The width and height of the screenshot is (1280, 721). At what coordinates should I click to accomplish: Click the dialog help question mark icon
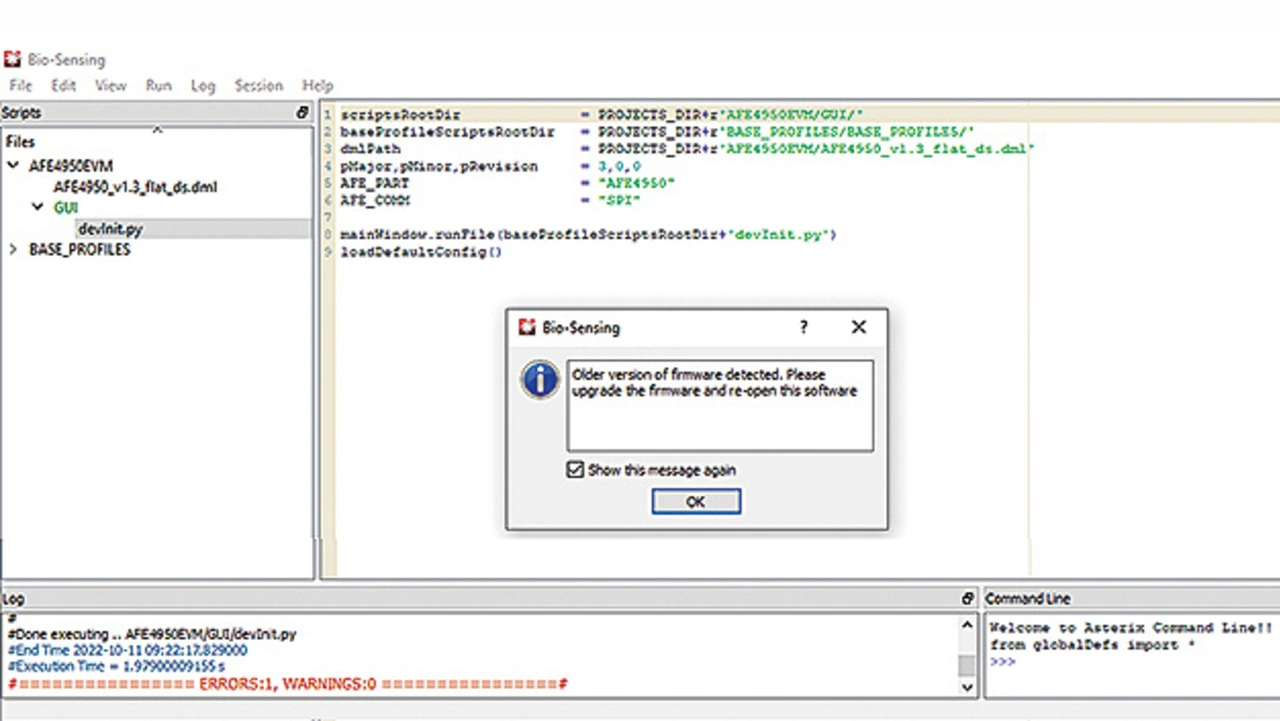coord(803,327)
